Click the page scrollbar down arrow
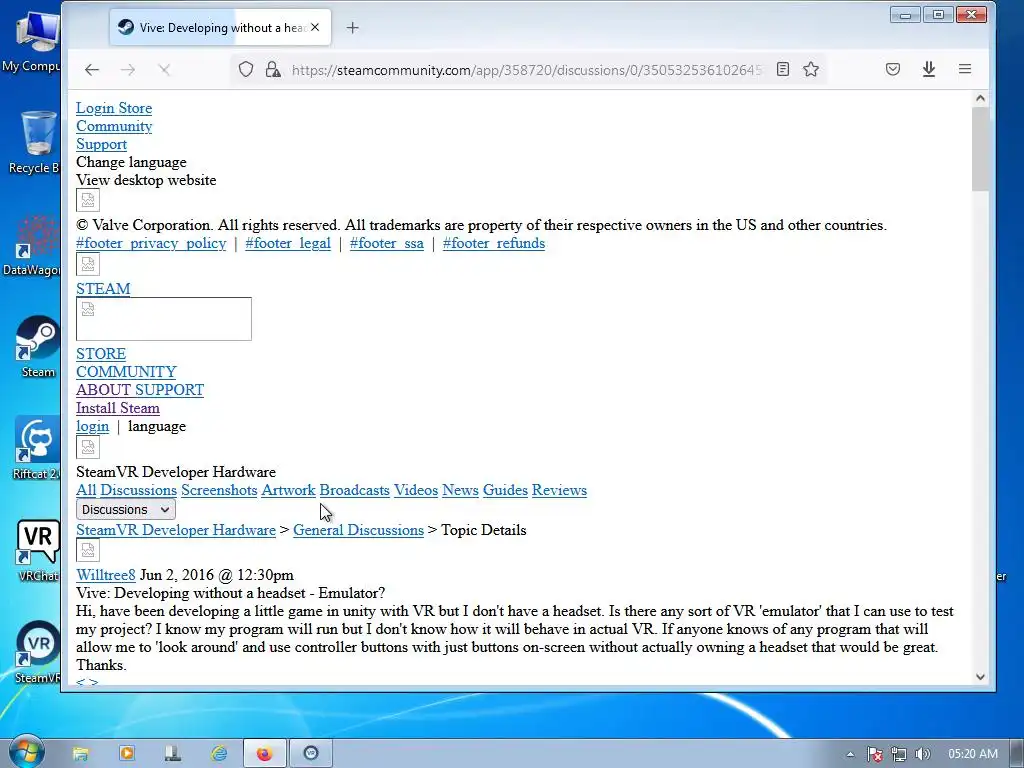This screenshot has height=768, width=1024. click(980, 677)
